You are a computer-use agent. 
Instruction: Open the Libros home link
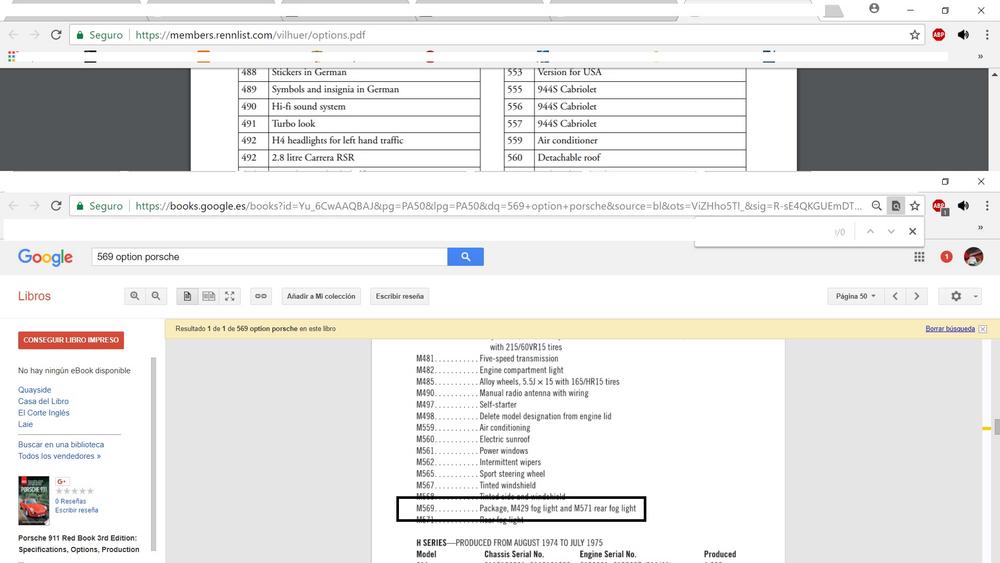coord(34,296)
